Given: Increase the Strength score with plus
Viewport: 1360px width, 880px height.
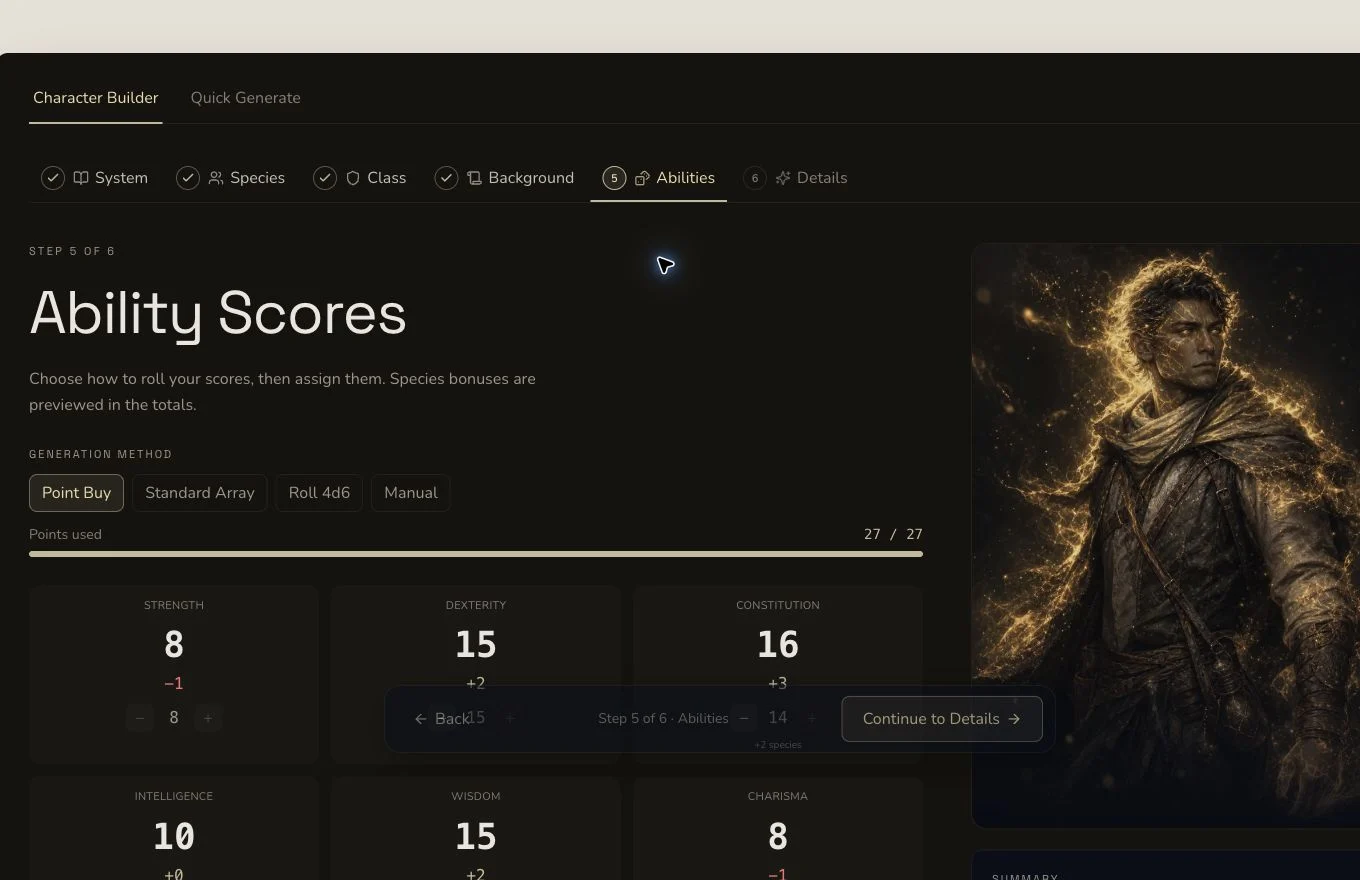Looking at the screenshot, I should click(208, 718).
